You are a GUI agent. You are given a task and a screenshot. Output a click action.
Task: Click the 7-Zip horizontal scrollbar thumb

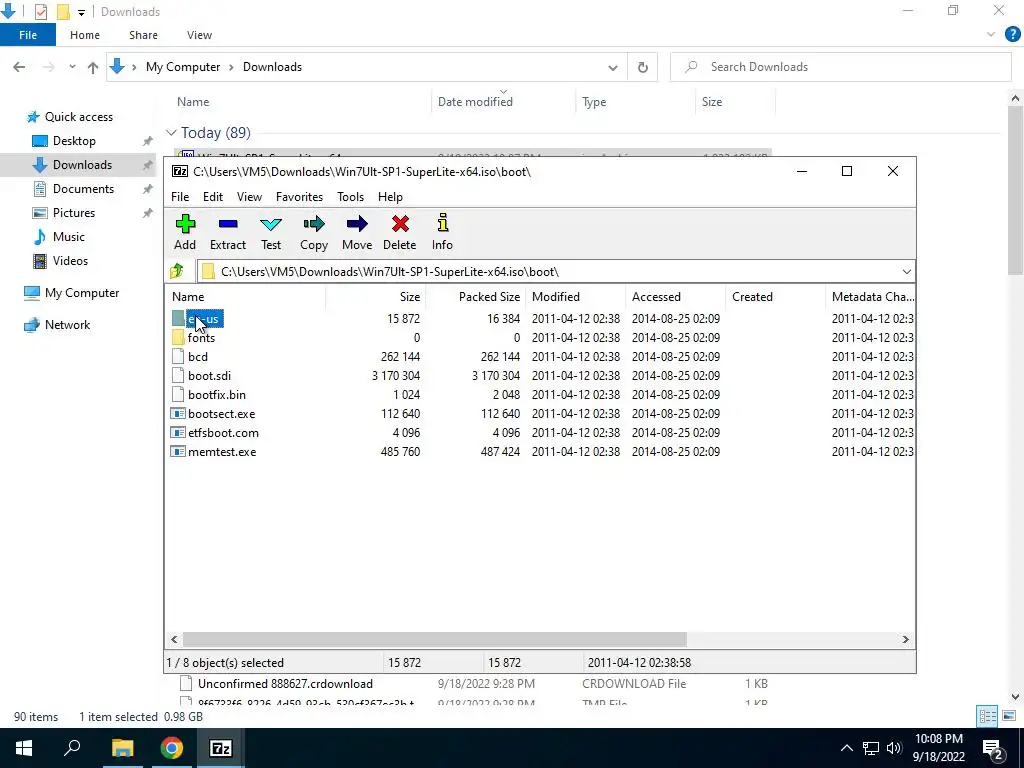[434, 639]
